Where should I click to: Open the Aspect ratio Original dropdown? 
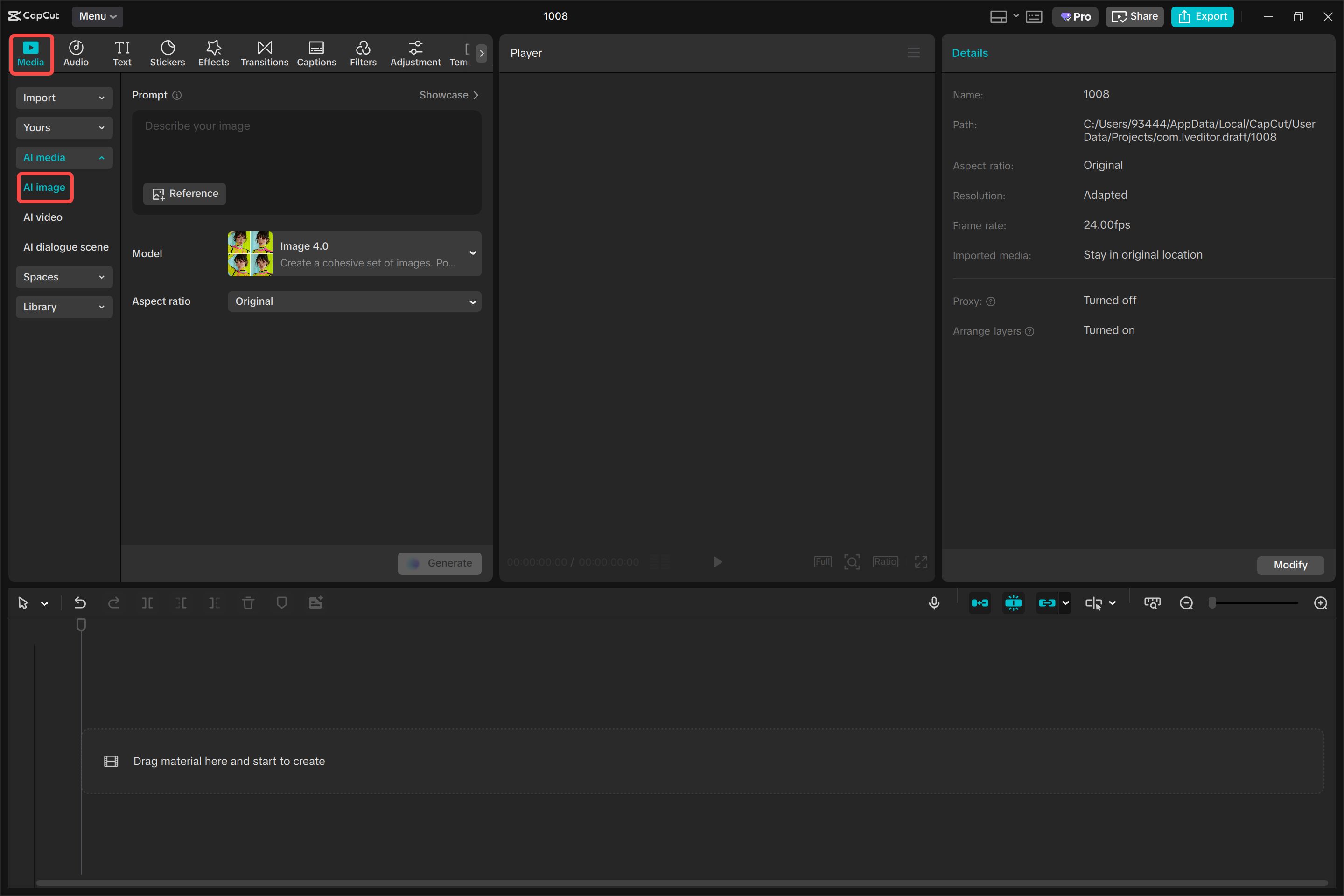click(x=354, y=301)
